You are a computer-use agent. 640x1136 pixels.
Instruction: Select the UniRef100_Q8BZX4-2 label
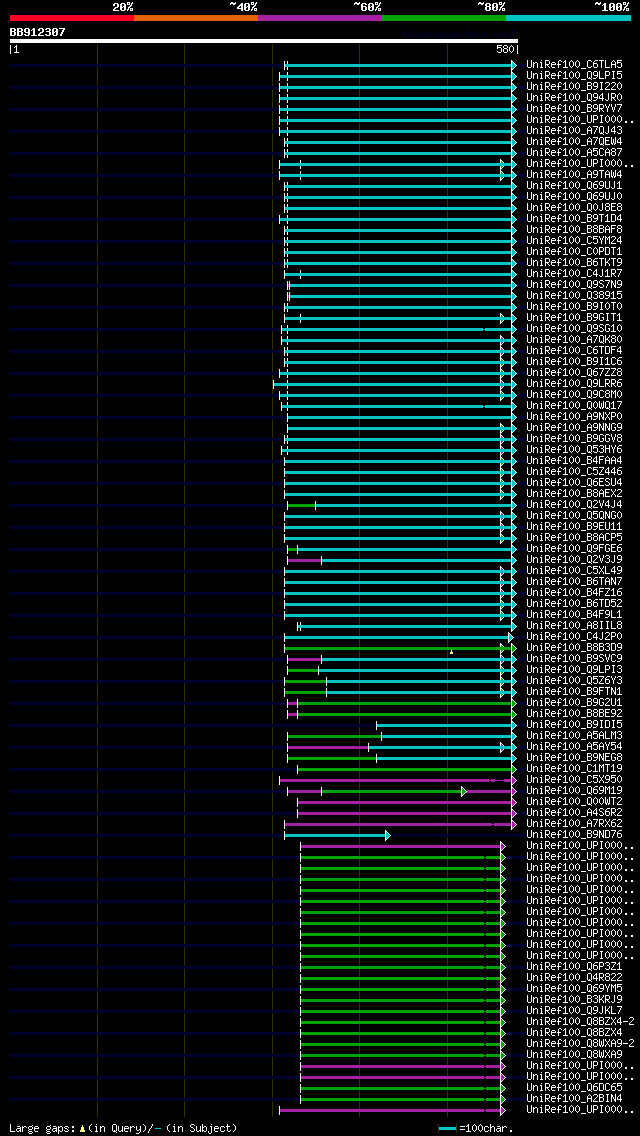581,1022
